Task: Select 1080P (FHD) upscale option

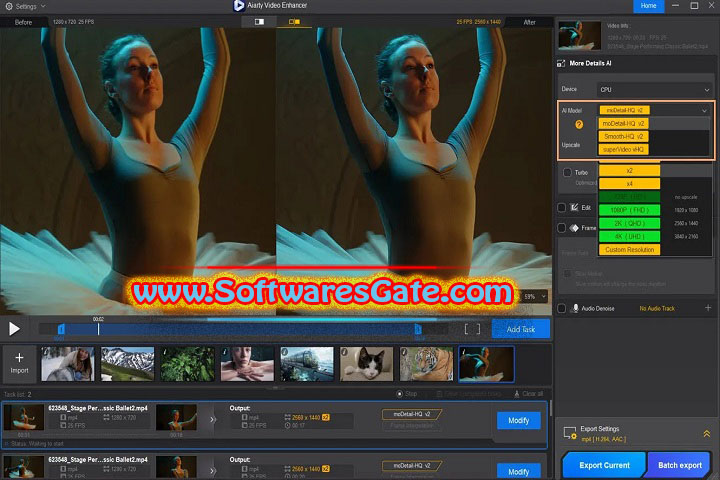Action: pyautogui.click(x=630, y=210)
